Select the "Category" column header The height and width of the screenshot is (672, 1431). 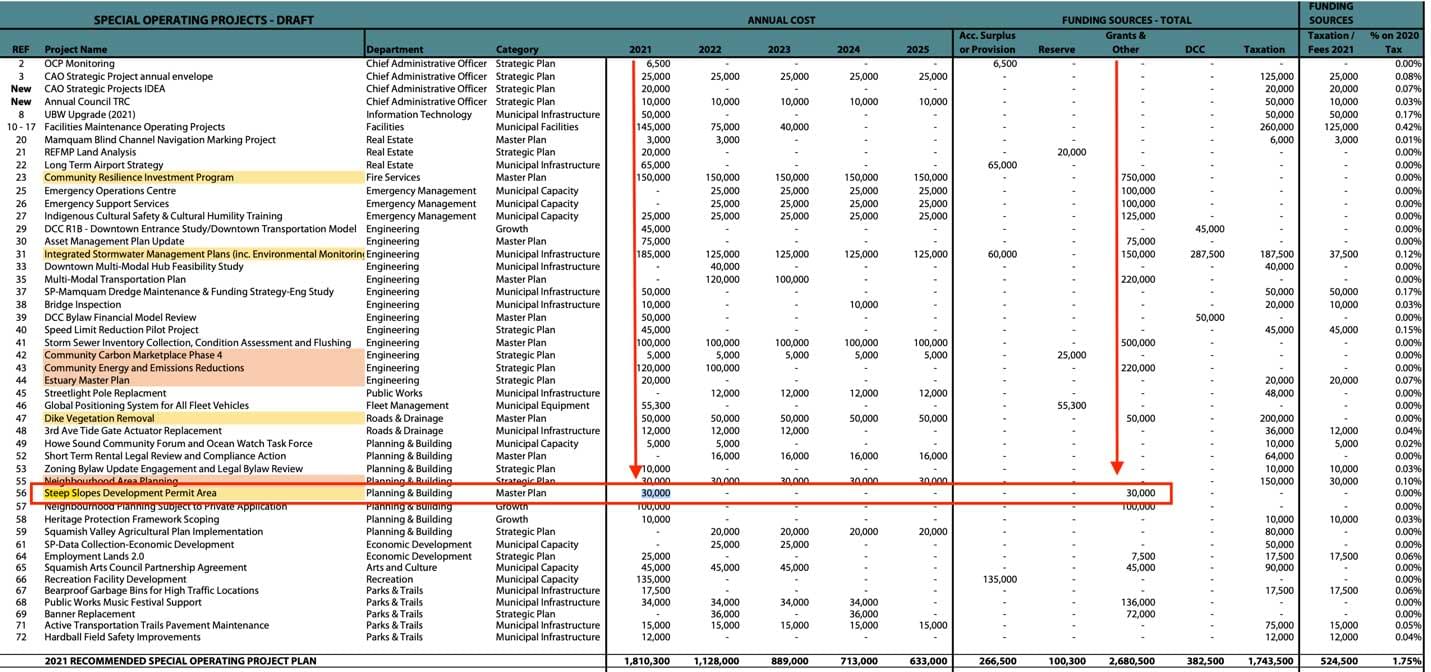(x=517, y=49)
